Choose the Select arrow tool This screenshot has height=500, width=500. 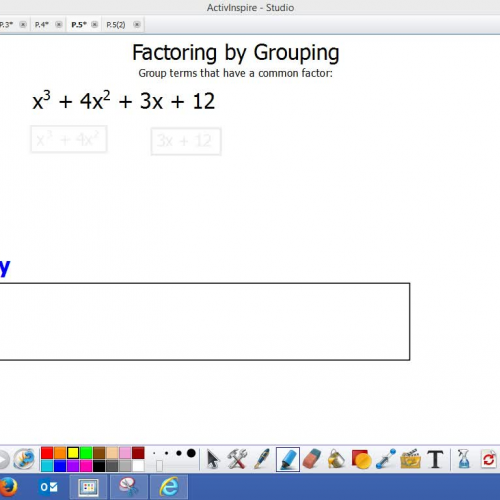[212, 459]
